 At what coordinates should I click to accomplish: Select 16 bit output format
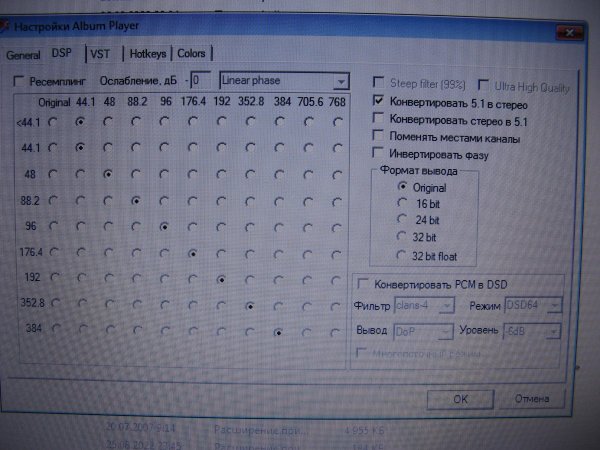(x=402, y=202)
